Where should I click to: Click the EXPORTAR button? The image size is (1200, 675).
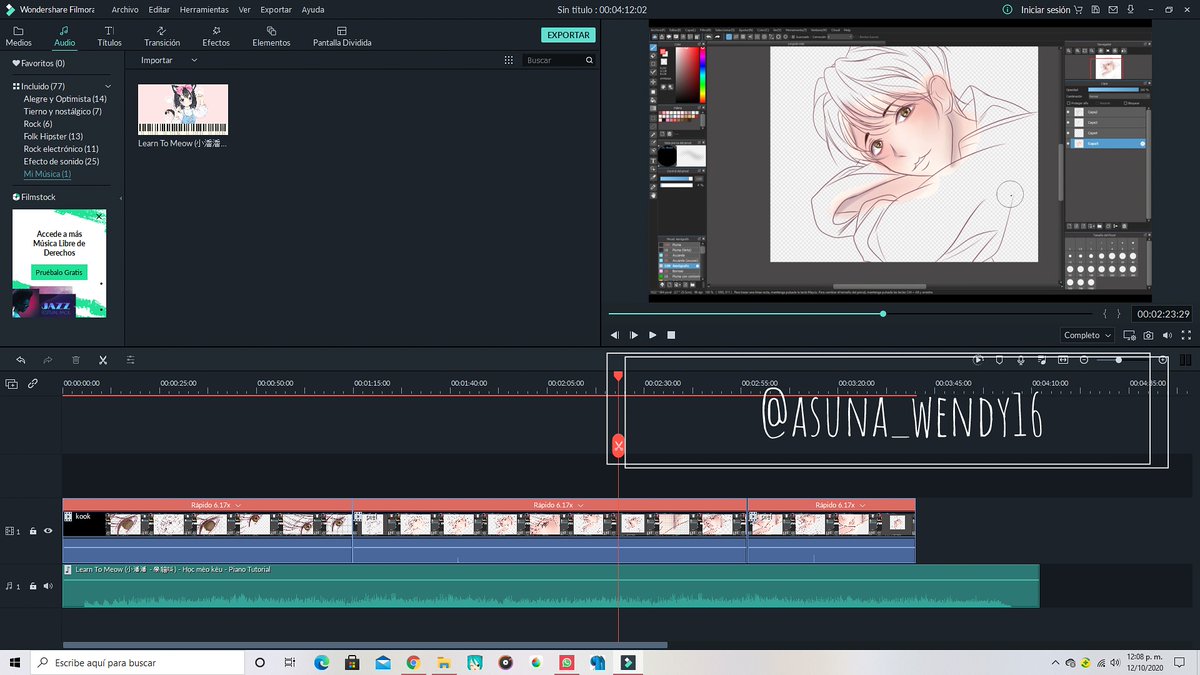pos(569,35)
